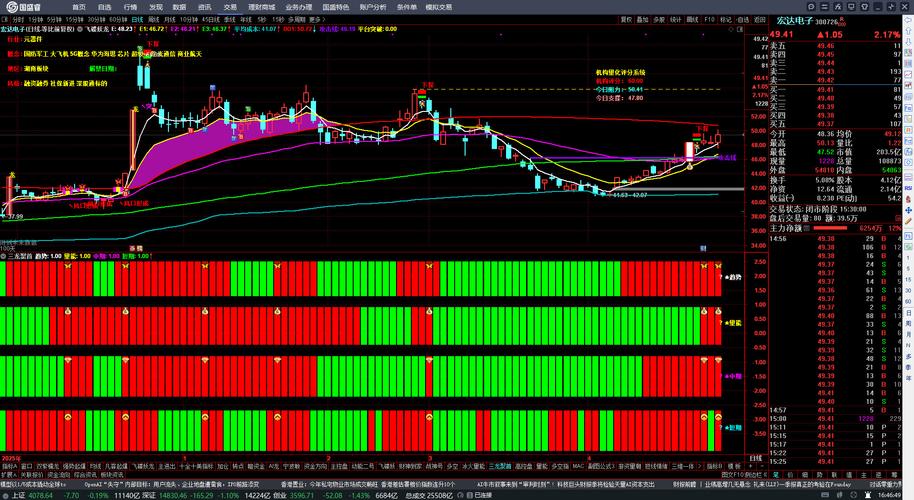Click the 叠加 toolbar button
This screenshot has width=914, height=500.
click(642, 19)
